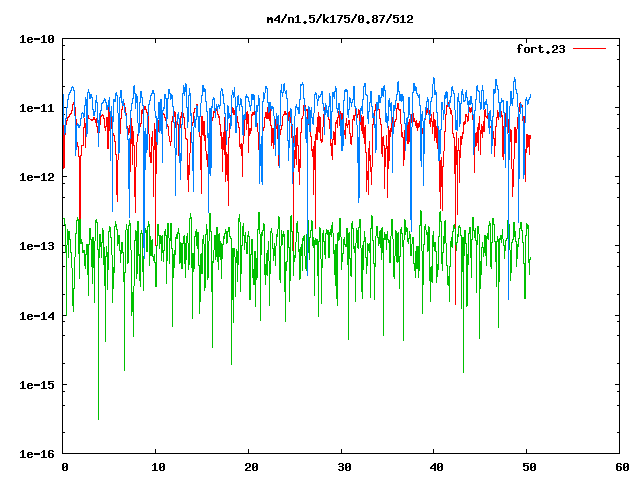Click the x-axis label 50
This screenshot has width=640, height=480.
pos(529,467)
